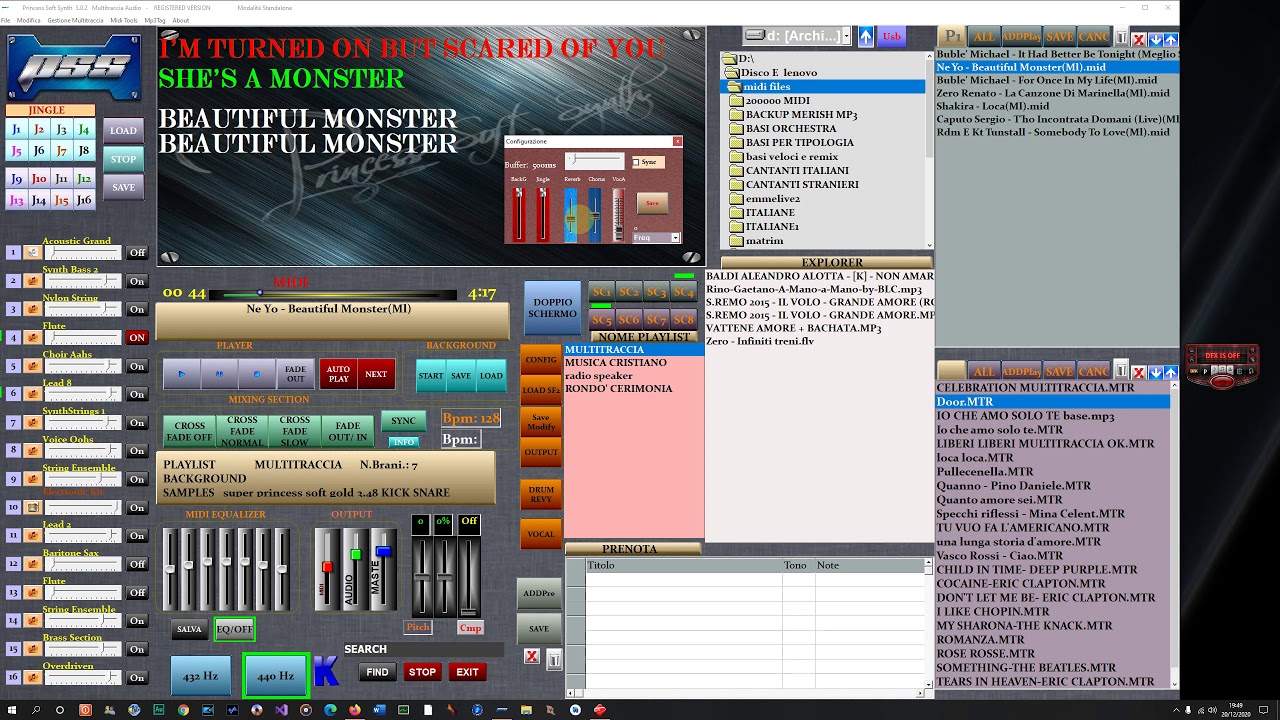Click the LOAD SF2 button
This screenshot has width=1280, height=720.
tap(541, 390)
